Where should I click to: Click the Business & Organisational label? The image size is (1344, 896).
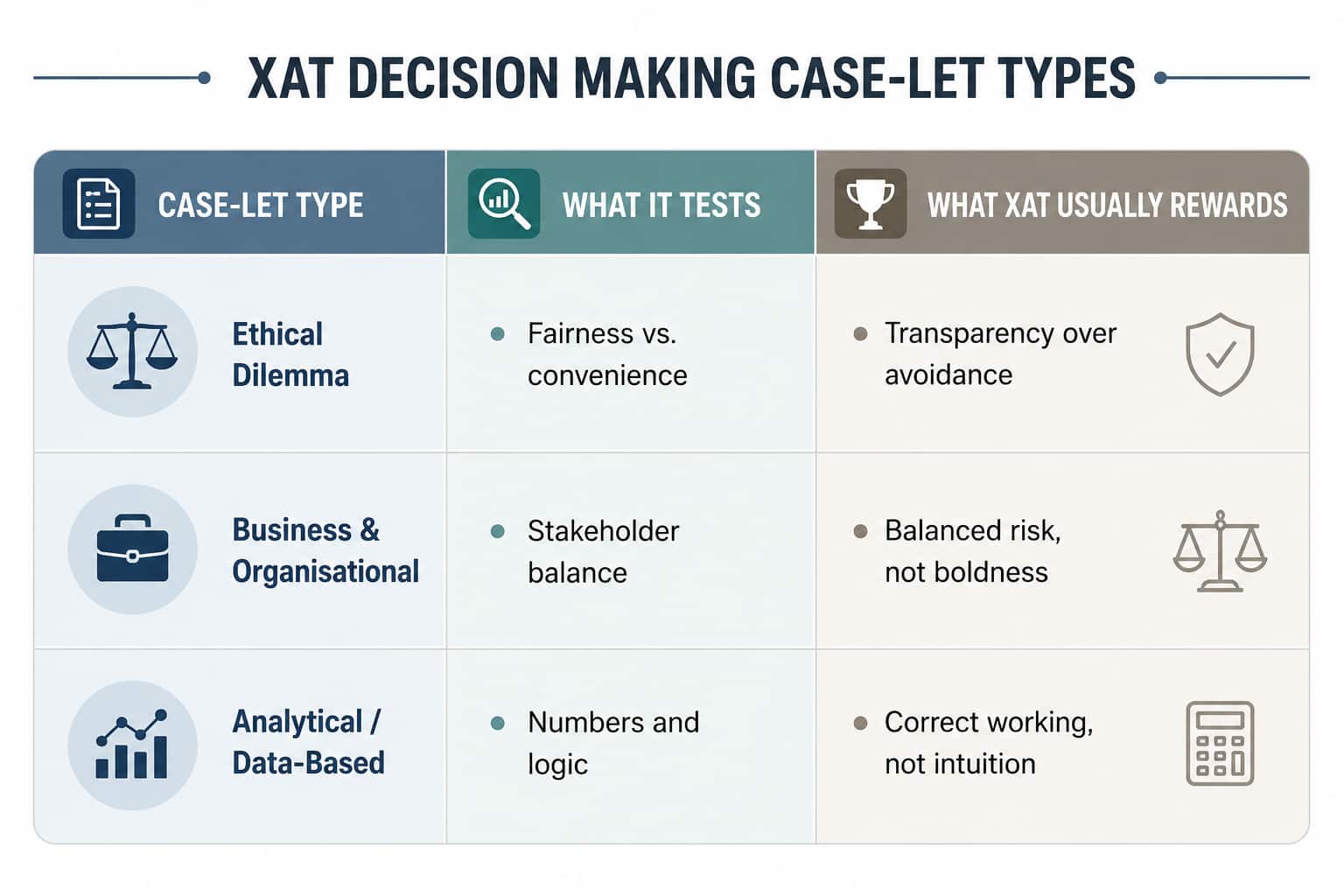click(325, 550)
